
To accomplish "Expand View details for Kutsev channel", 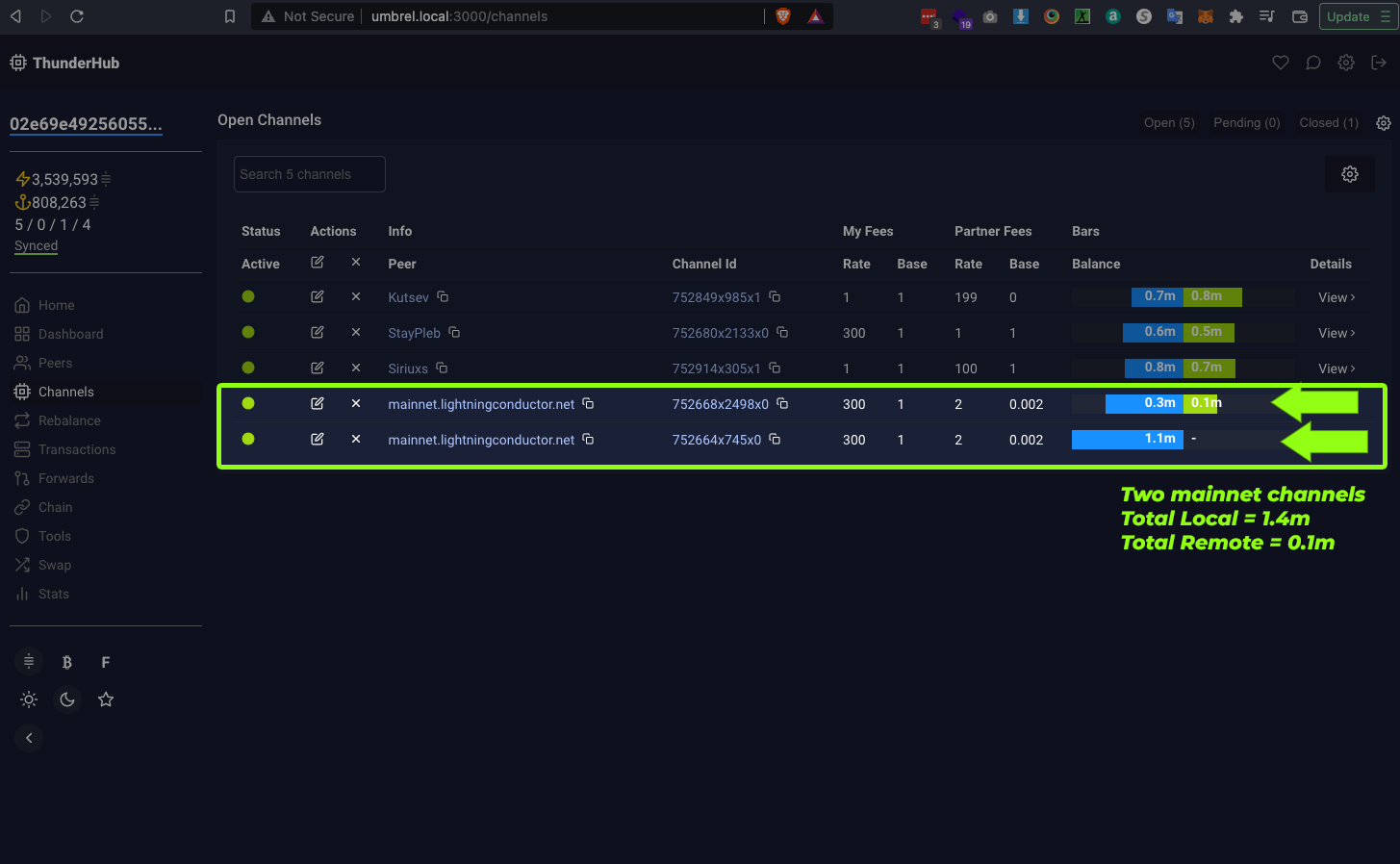I will (x=1336, y=297).
